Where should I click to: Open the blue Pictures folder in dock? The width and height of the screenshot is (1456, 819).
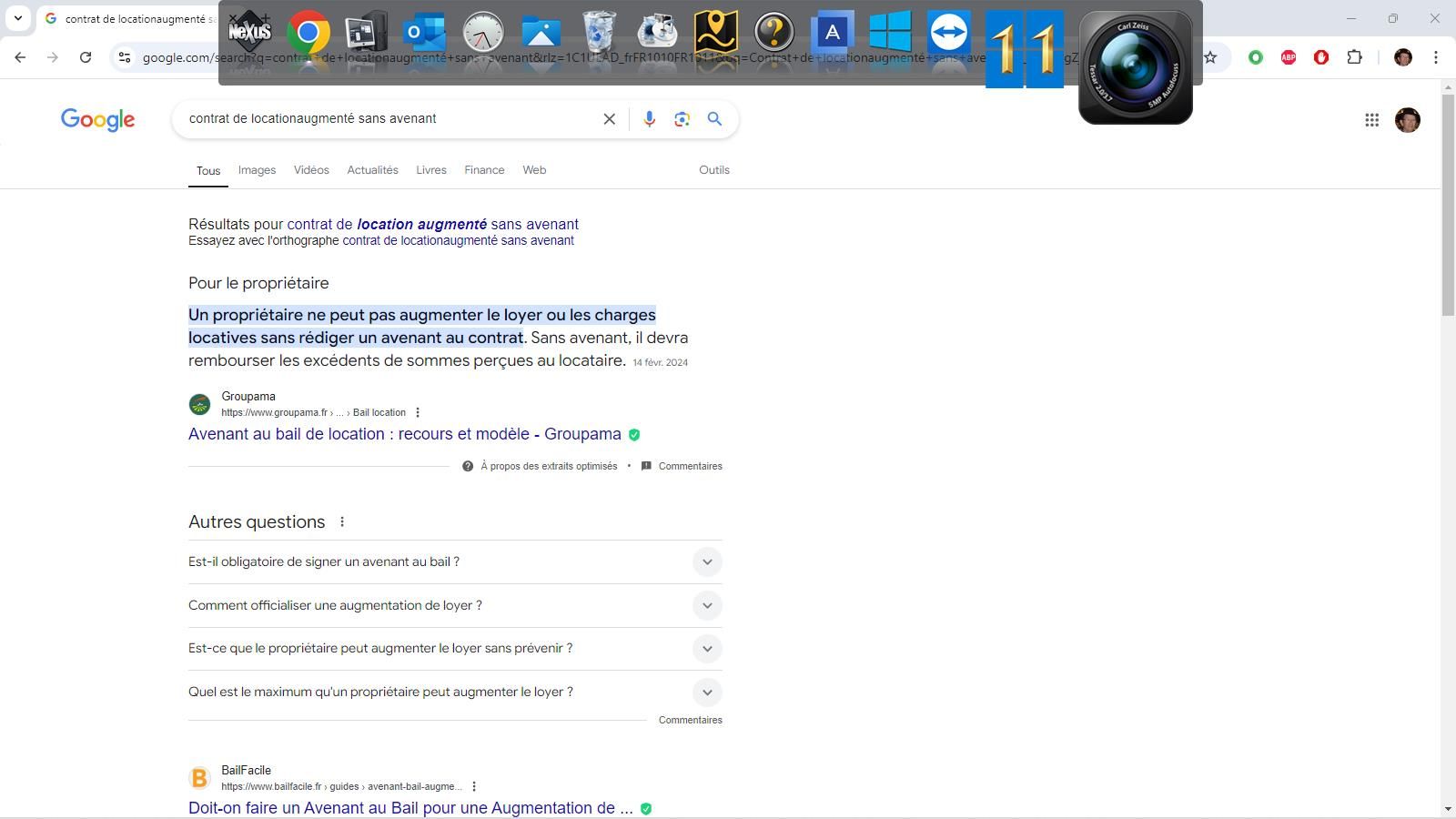tap(541, 33)
